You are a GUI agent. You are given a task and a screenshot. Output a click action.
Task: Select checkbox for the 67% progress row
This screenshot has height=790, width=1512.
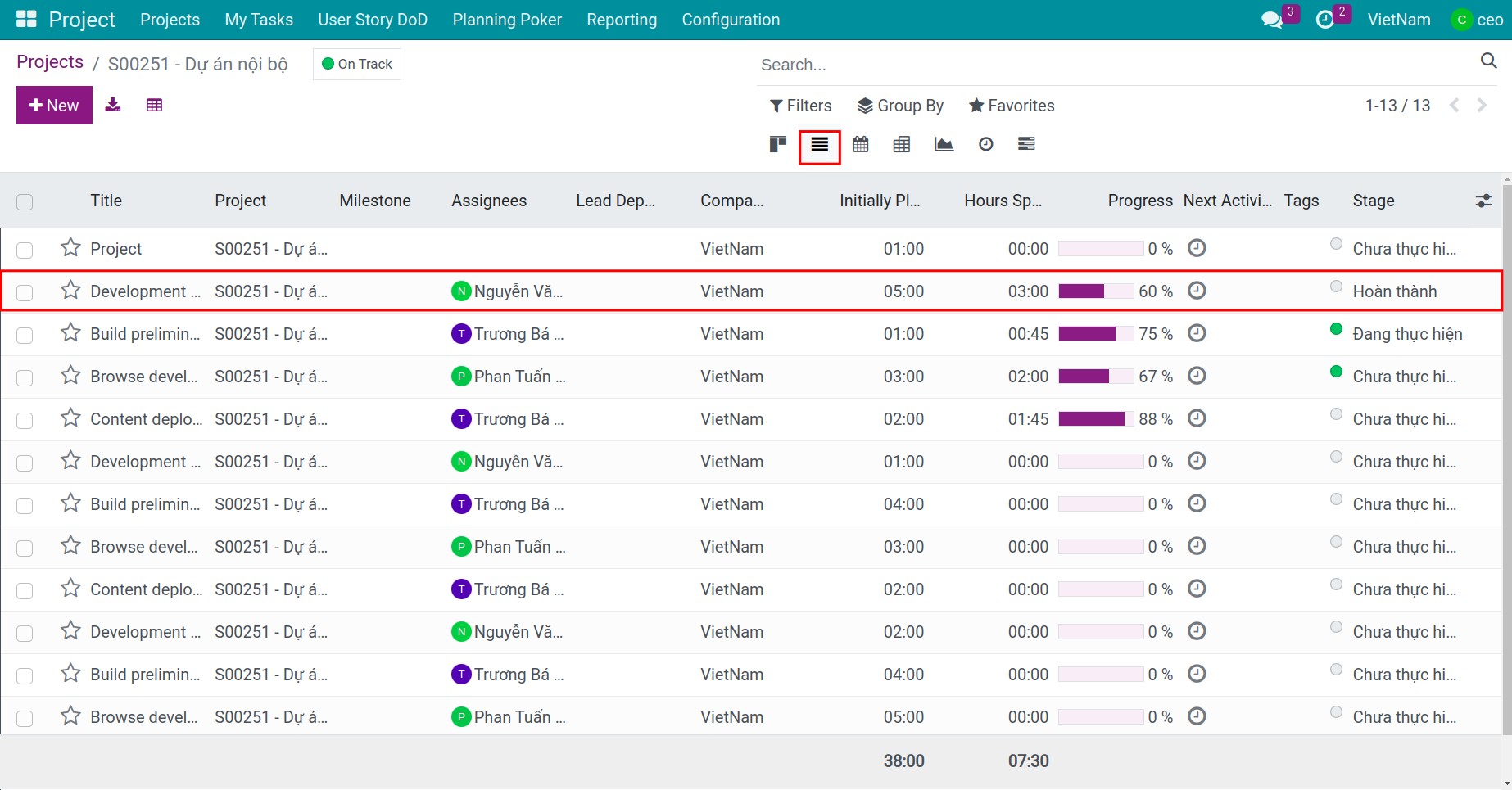tap(25, 377)
